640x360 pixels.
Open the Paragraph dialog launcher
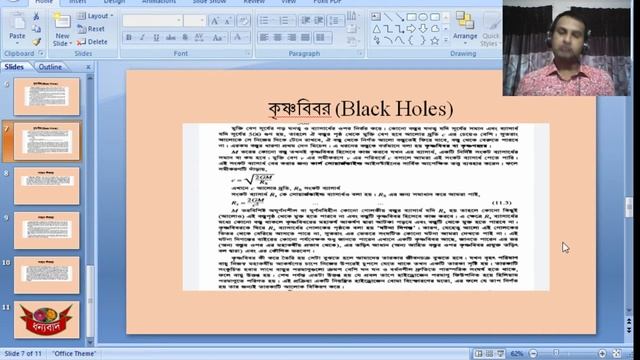[x=360, y=53]
